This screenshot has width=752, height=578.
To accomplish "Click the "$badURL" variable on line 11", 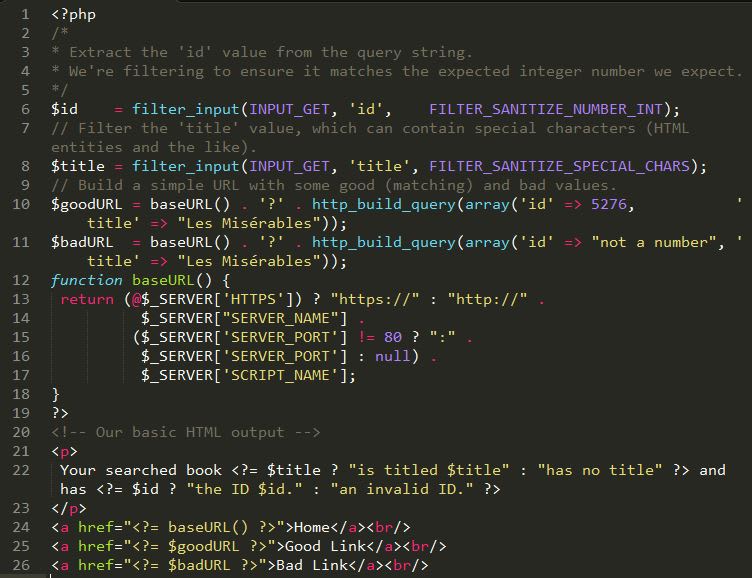I will pyautogui.click(x=82, y=242).
